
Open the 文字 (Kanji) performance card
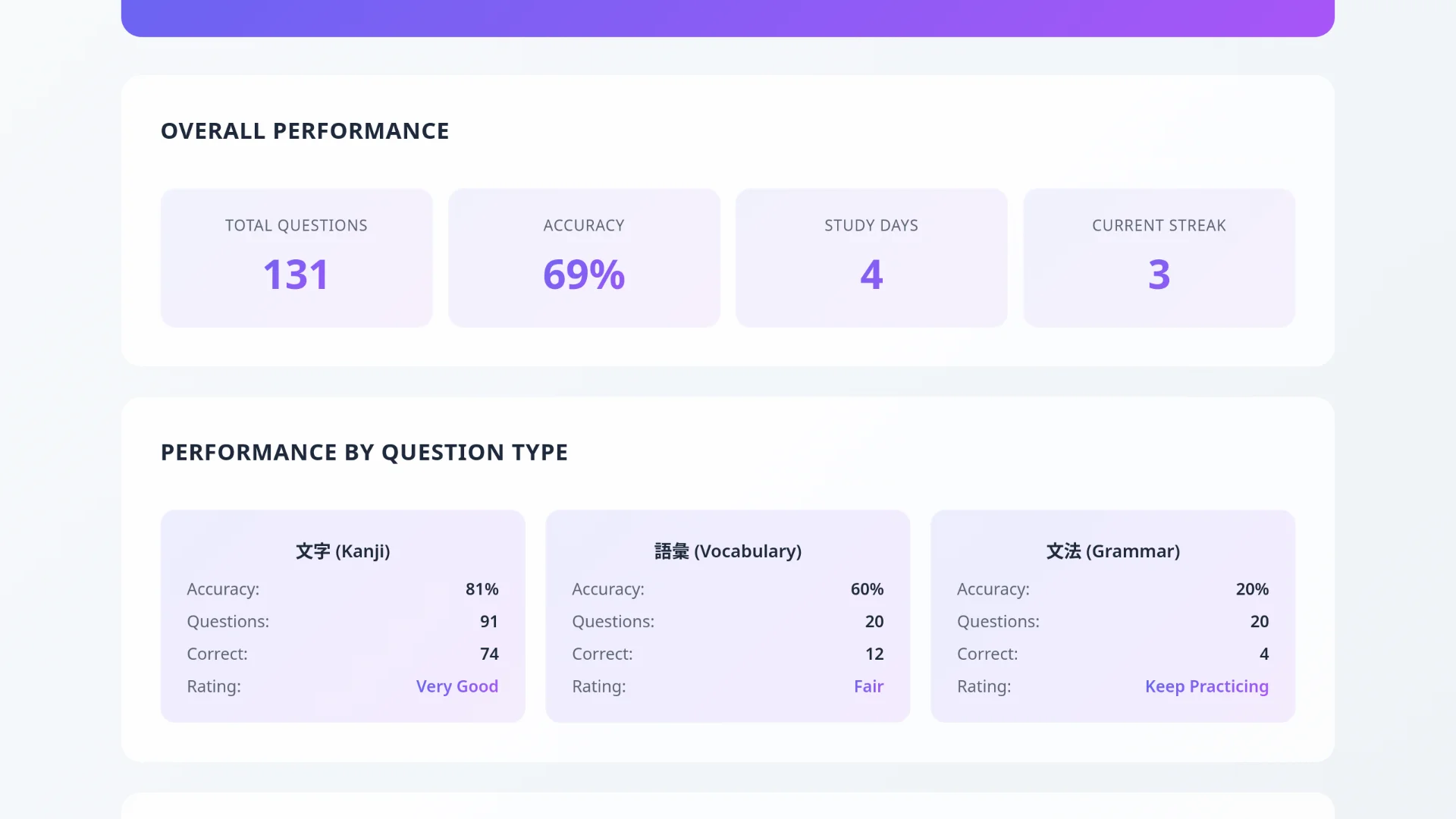point(342,614)
